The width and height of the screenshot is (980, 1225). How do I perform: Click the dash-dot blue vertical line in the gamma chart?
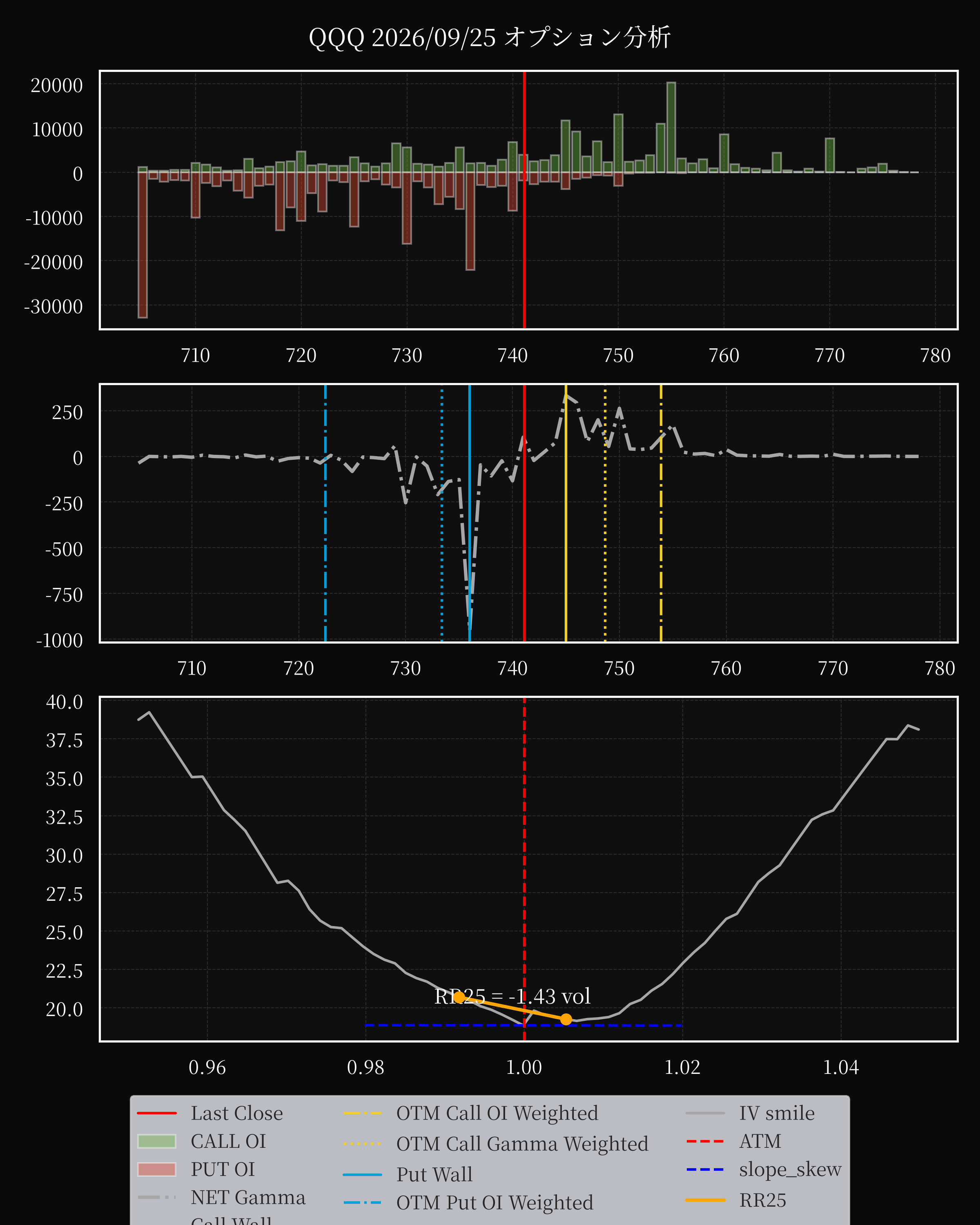[x=325, y=513]
